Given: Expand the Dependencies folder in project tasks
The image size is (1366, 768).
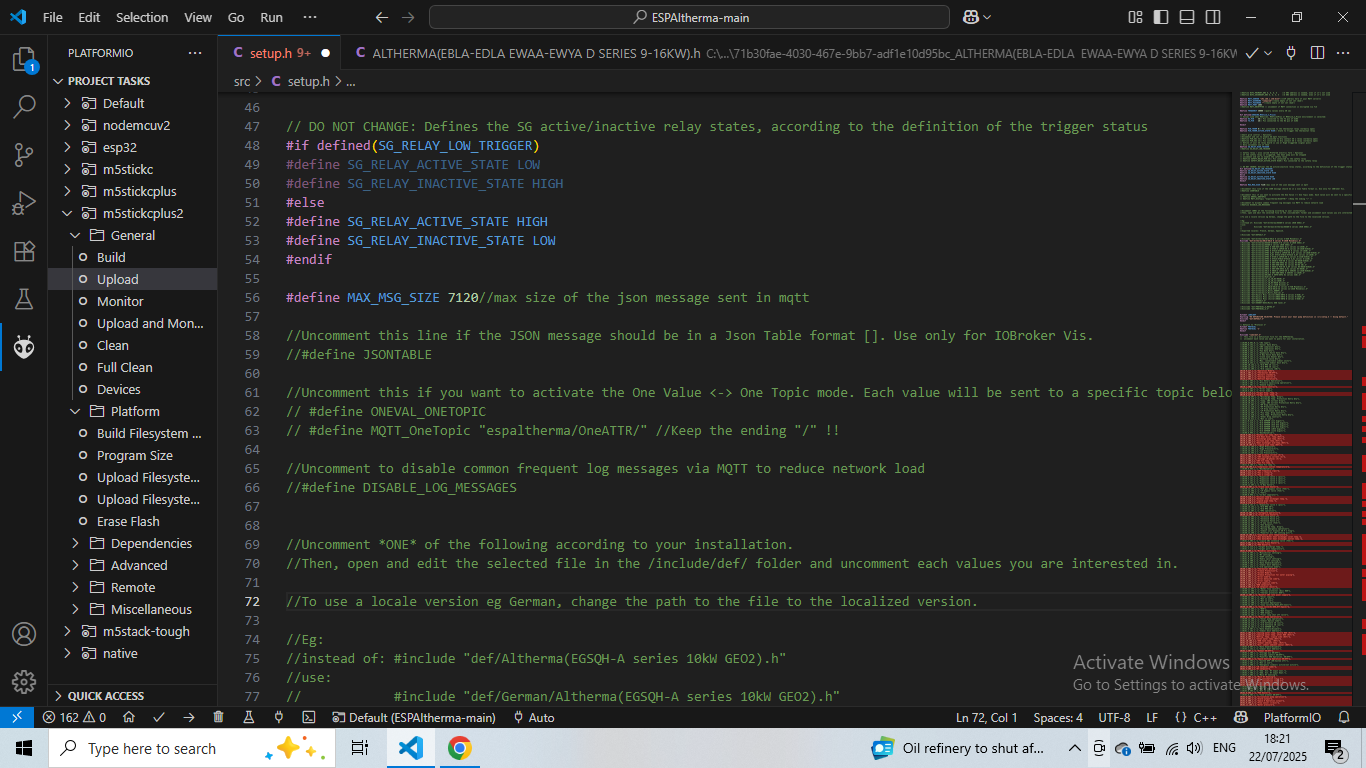Looking at the screenshot, I should coord(150,543).
